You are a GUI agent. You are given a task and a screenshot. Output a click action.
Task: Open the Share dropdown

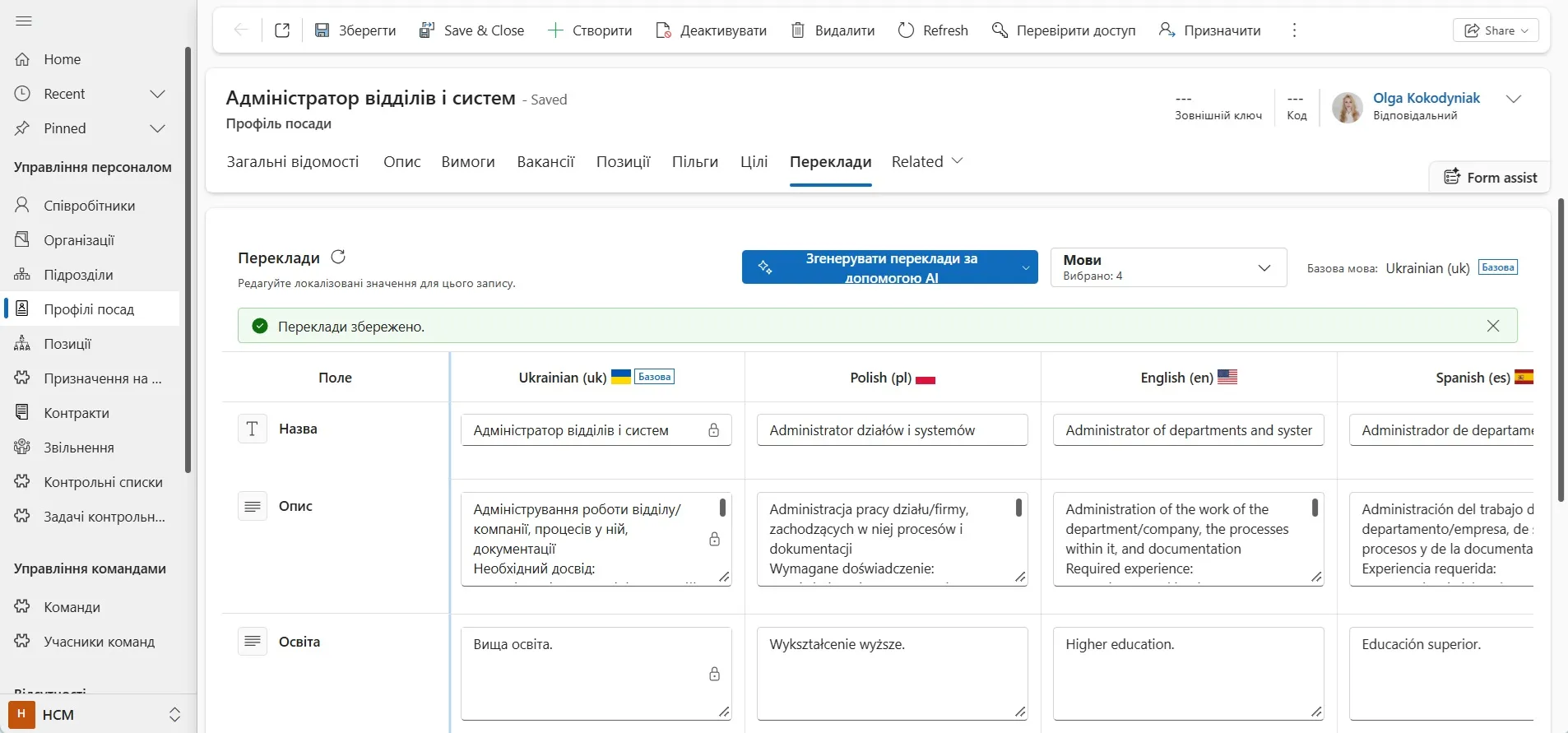pyautogui.click(x=1496, y=30)
